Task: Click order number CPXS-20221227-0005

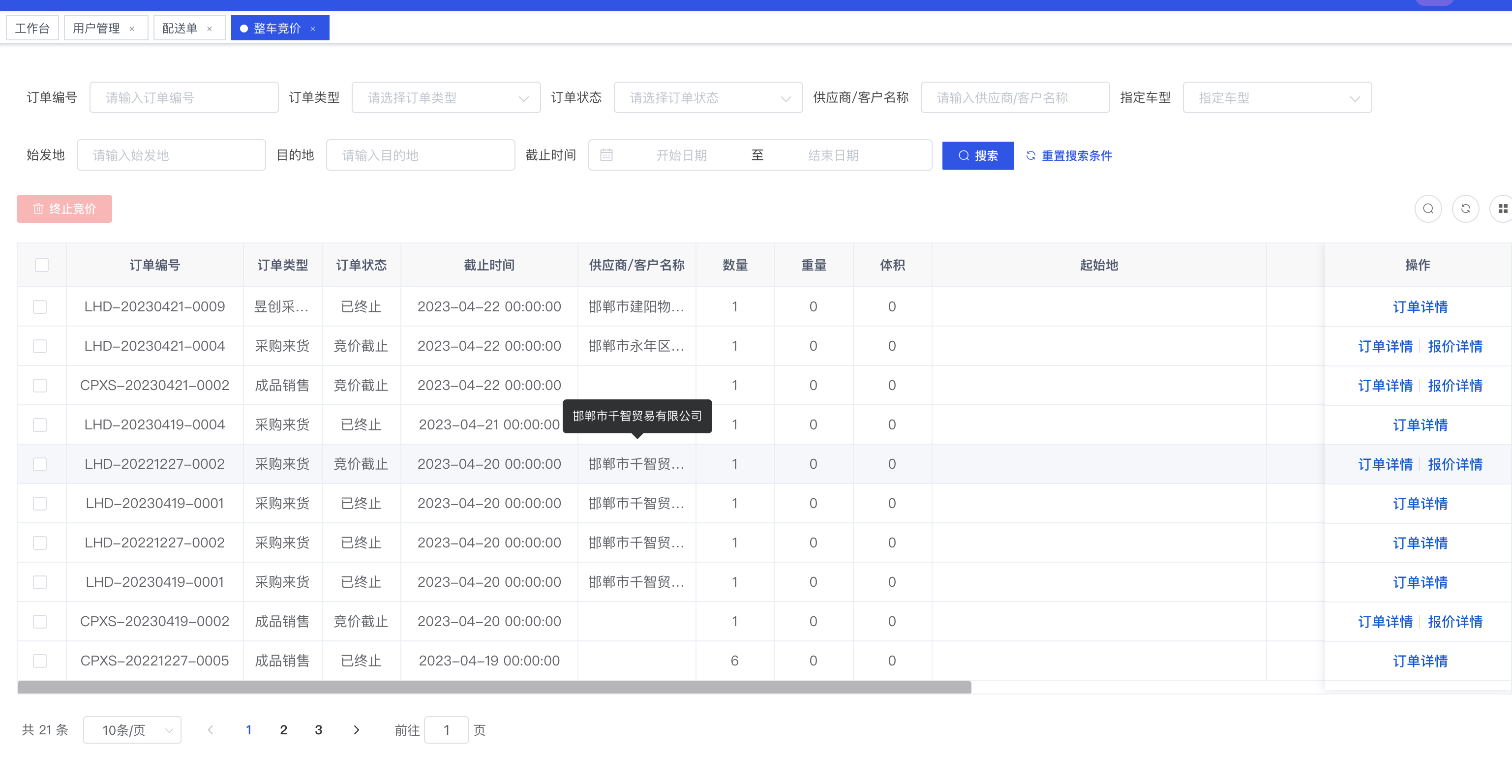Action: point(154,661)
